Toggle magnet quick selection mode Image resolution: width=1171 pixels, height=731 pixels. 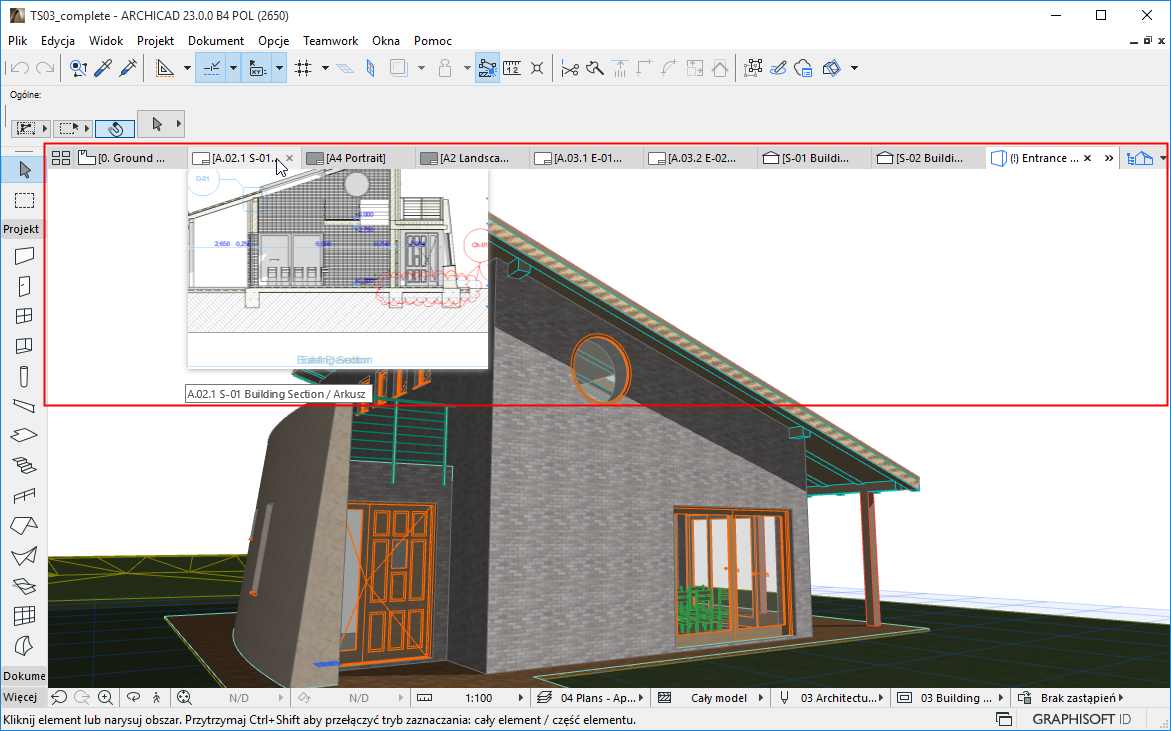point(115,128)
